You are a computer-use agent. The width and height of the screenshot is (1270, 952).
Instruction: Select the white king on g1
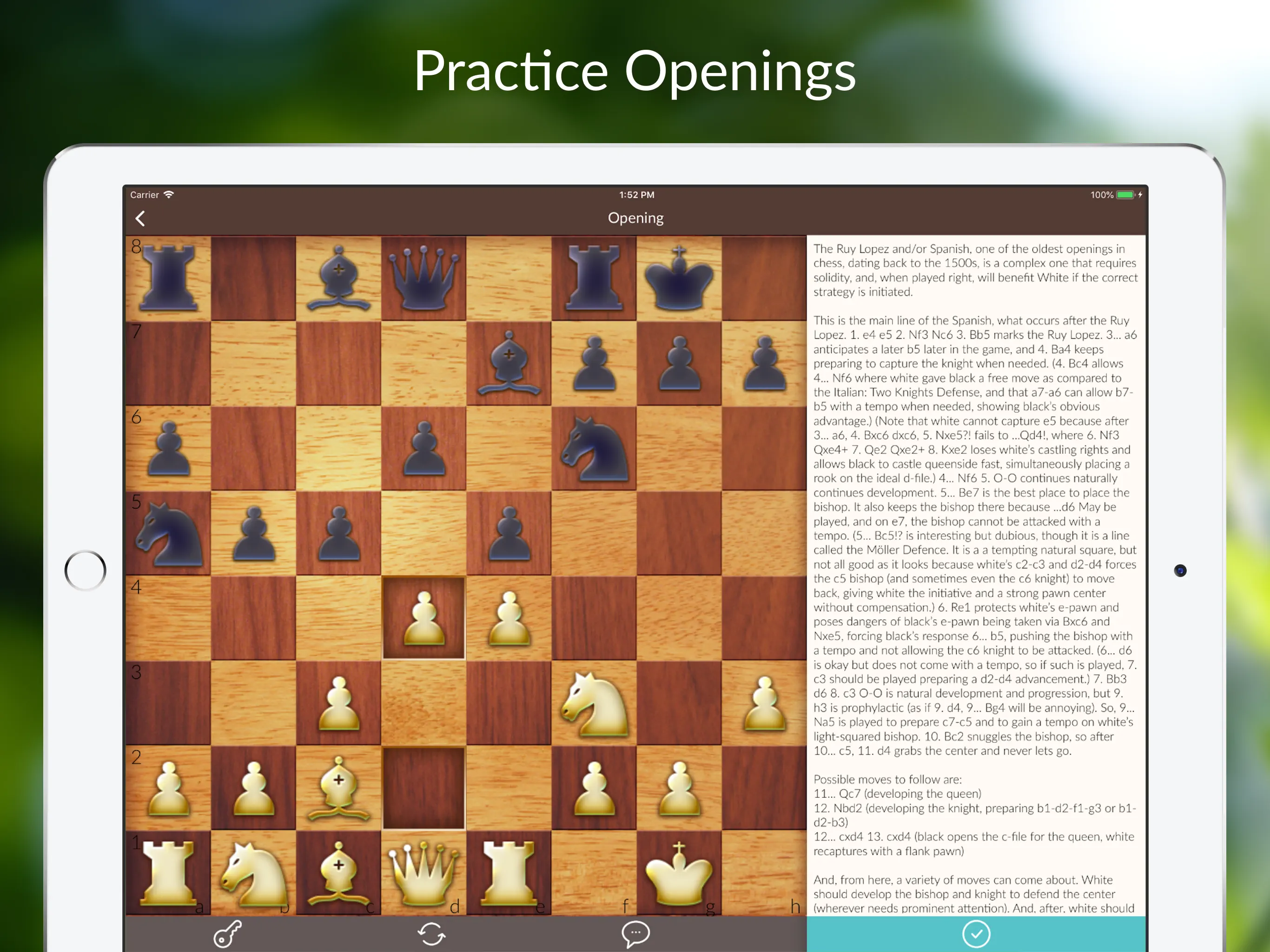pyautogui.click(x=679, y=873)
